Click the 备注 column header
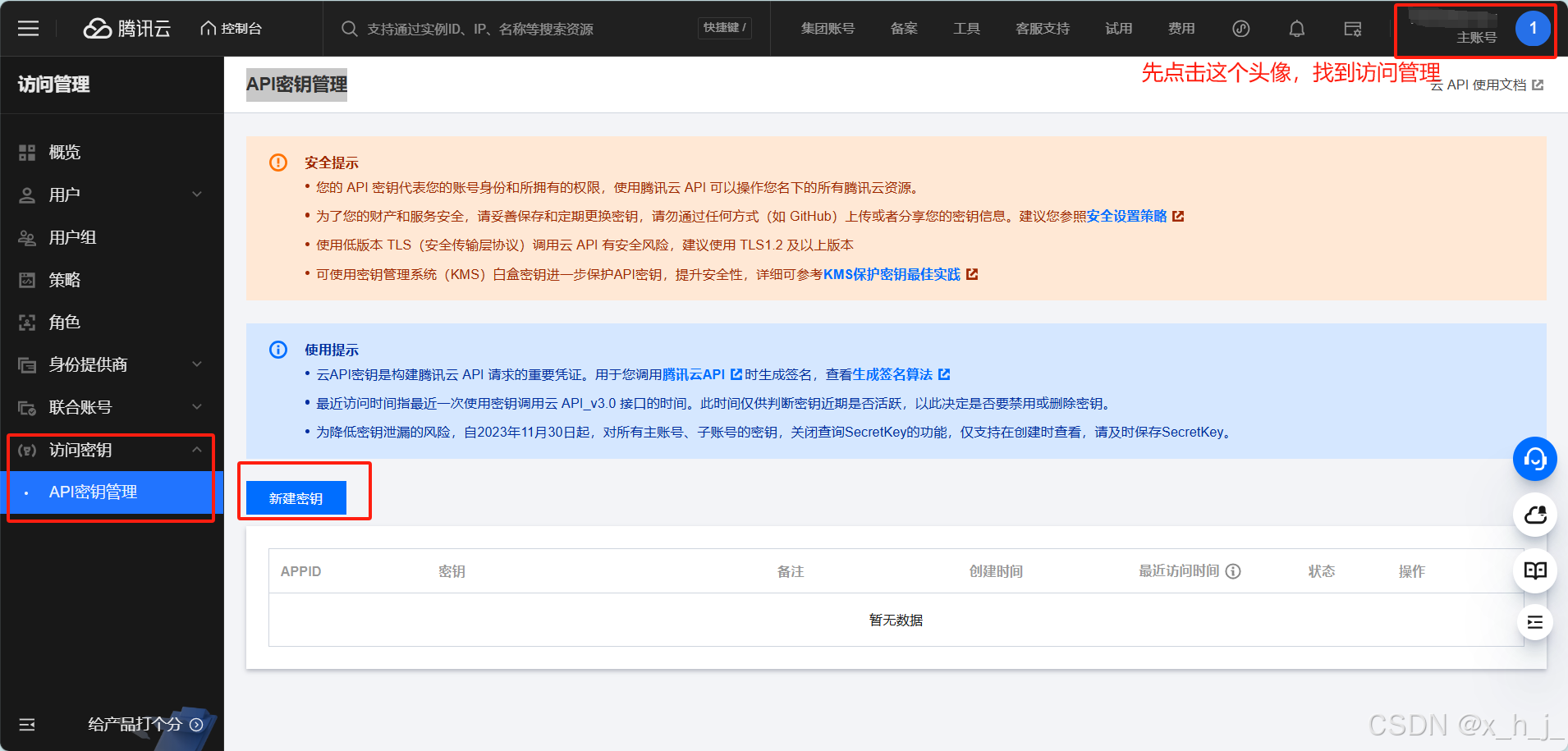The height and width of the screenshot is (751, 1568). point(791,571)
